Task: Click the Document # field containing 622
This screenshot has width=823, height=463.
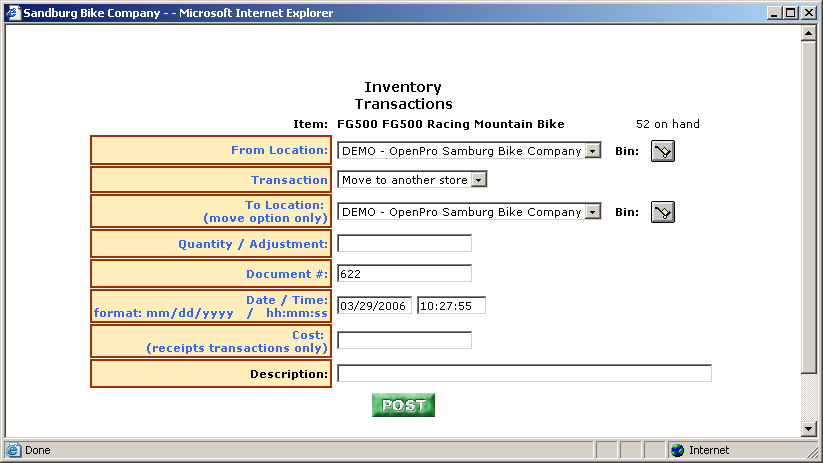Action: (x=404, y=274)
